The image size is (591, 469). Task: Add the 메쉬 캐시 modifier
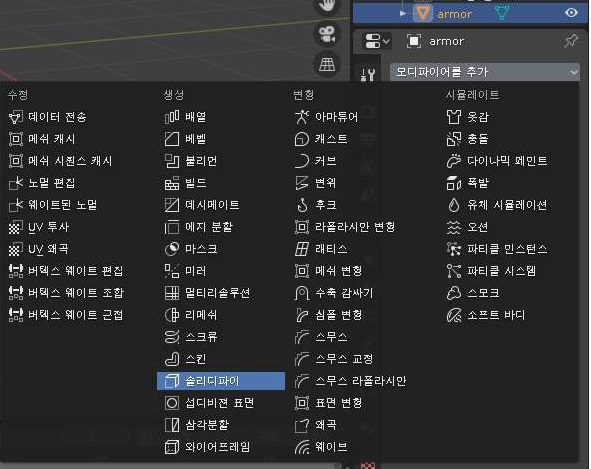pyautogui.click(x=42, y=139)
